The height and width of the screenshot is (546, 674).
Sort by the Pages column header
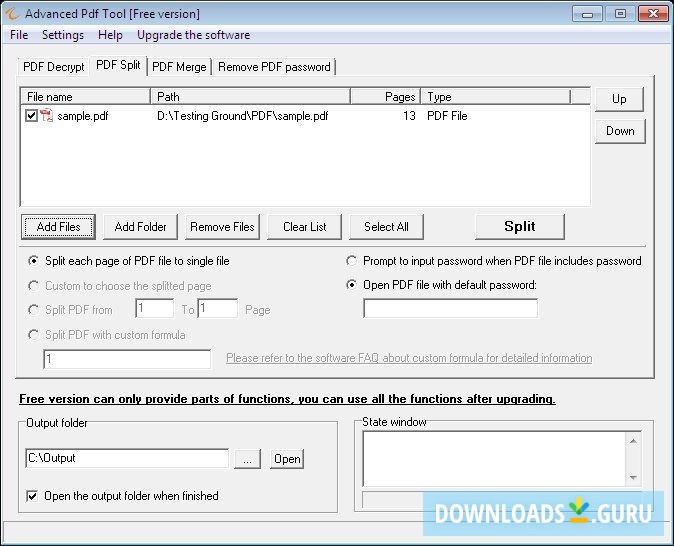tap(385, 97)
